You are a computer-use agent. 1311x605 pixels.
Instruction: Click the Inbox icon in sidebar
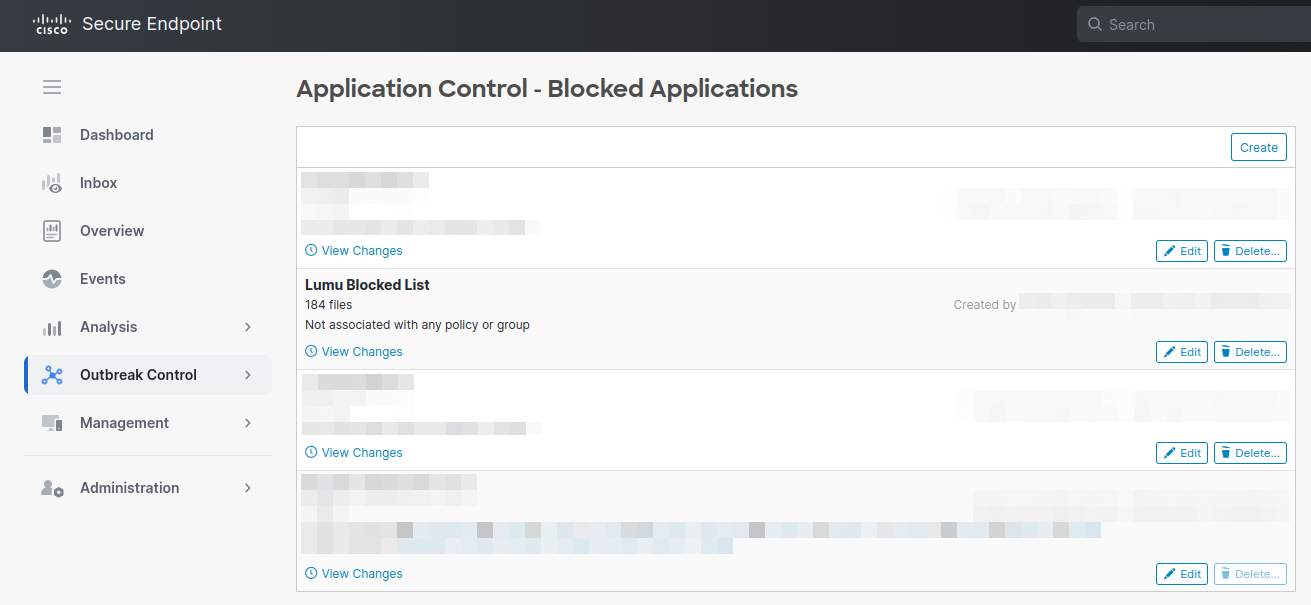[x=52, y=183]
